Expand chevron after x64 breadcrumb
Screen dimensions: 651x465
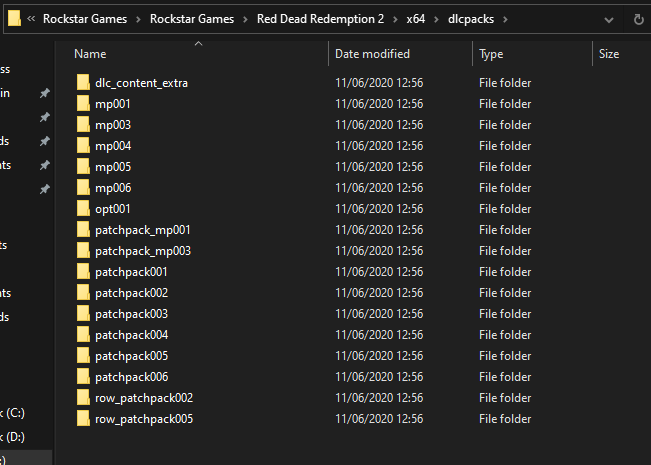pyautogui.click(x=436, y=19)
